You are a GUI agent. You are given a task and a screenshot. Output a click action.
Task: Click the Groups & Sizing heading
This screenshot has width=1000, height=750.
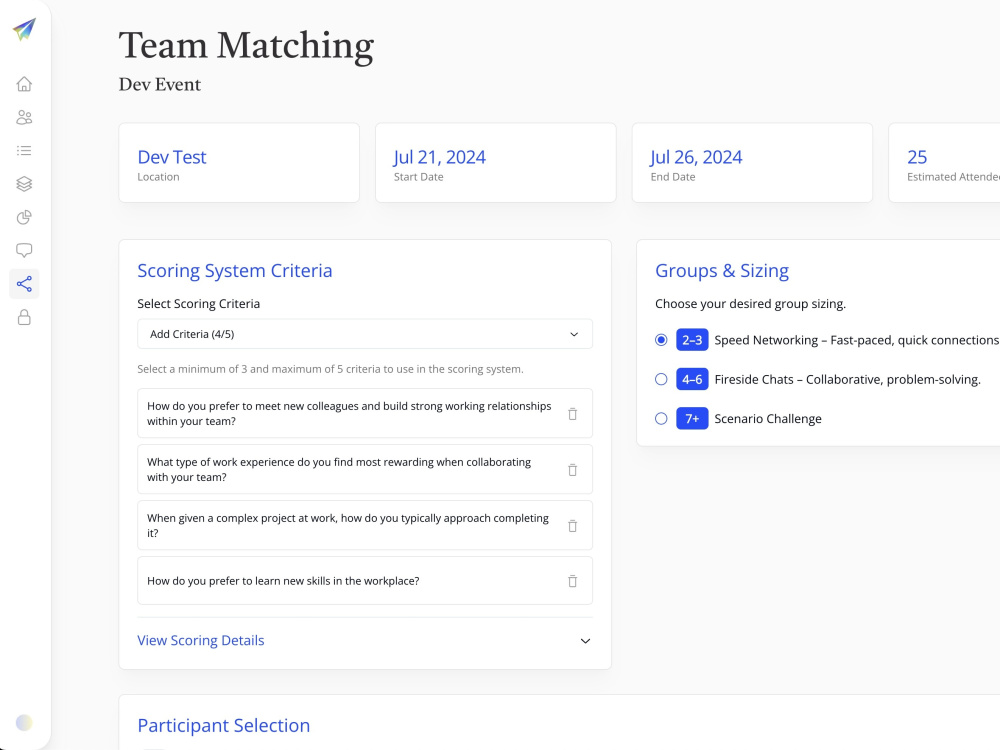coord(722,270)
